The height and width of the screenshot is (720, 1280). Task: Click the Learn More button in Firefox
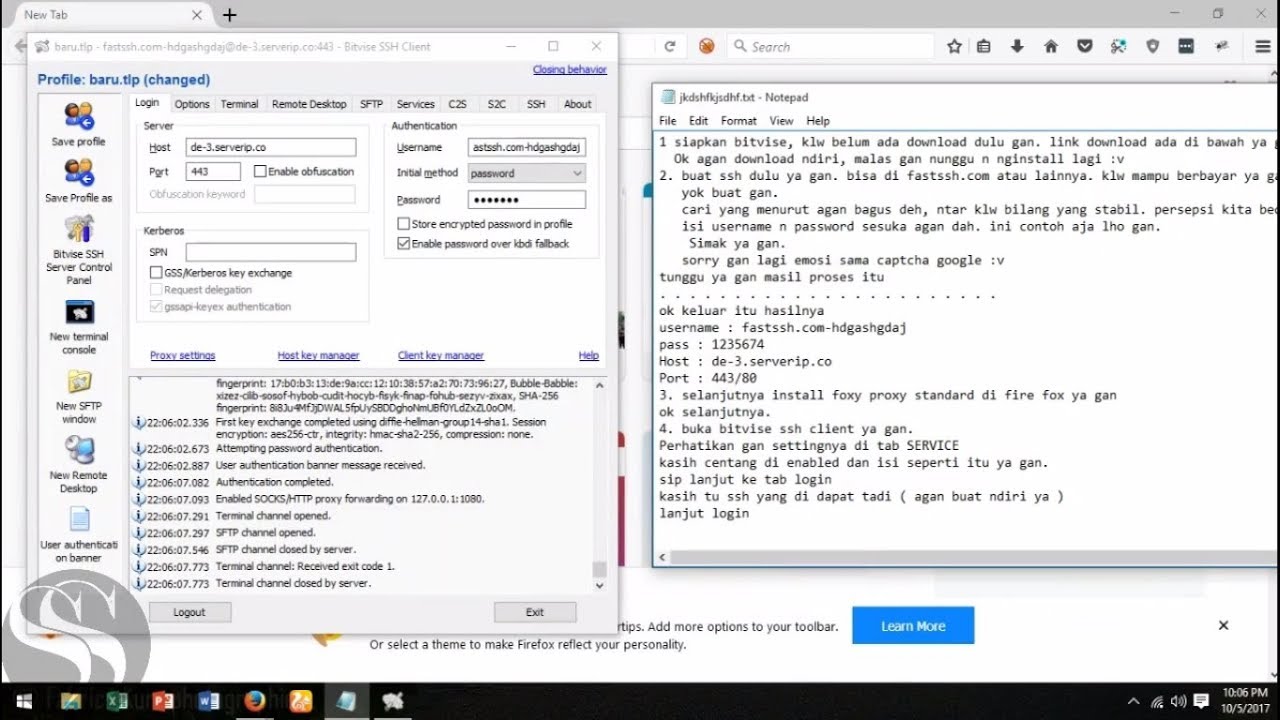[x=913, y=626]
